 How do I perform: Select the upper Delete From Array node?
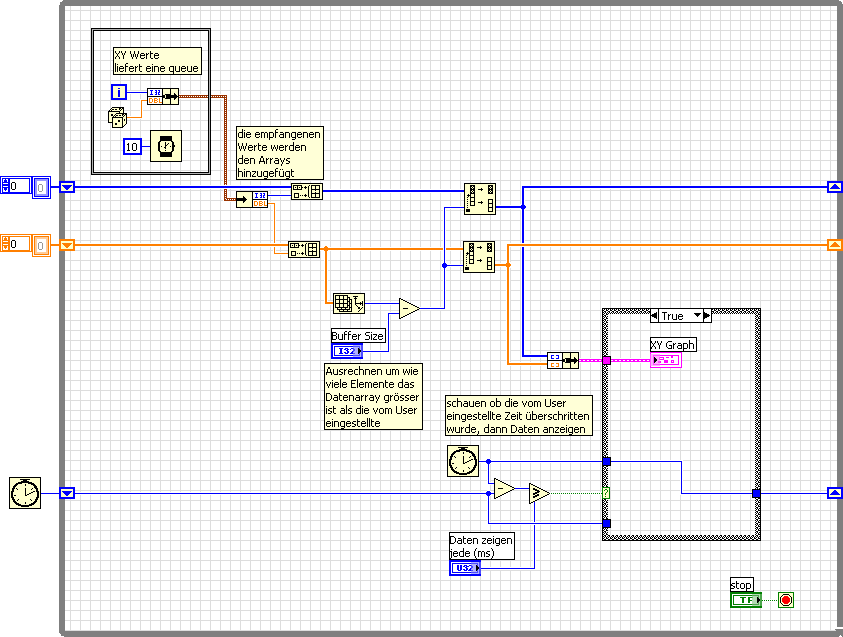click(480, 199)
